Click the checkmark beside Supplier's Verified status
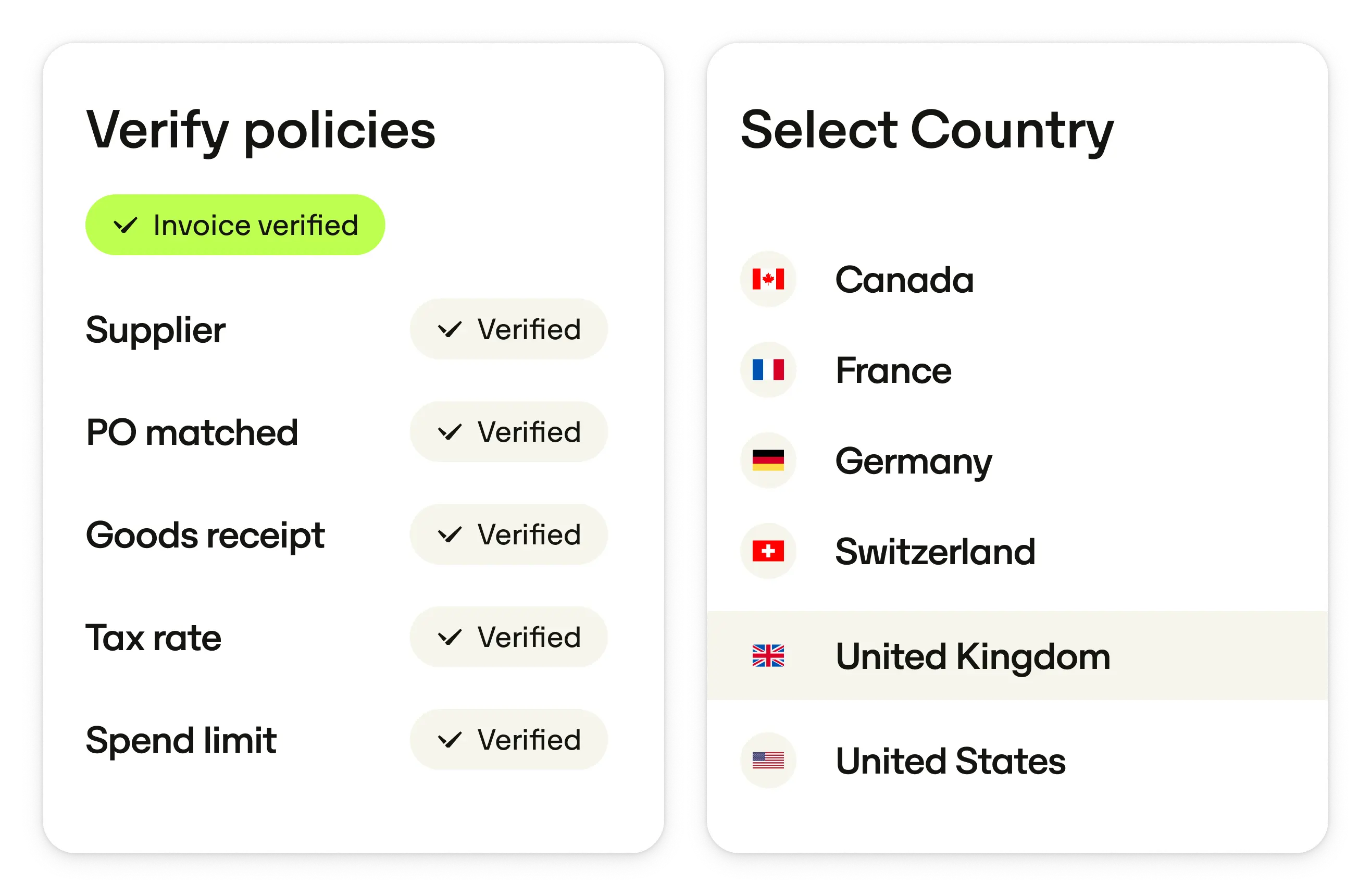1371x896 pixels. click(x=450, y=330)
